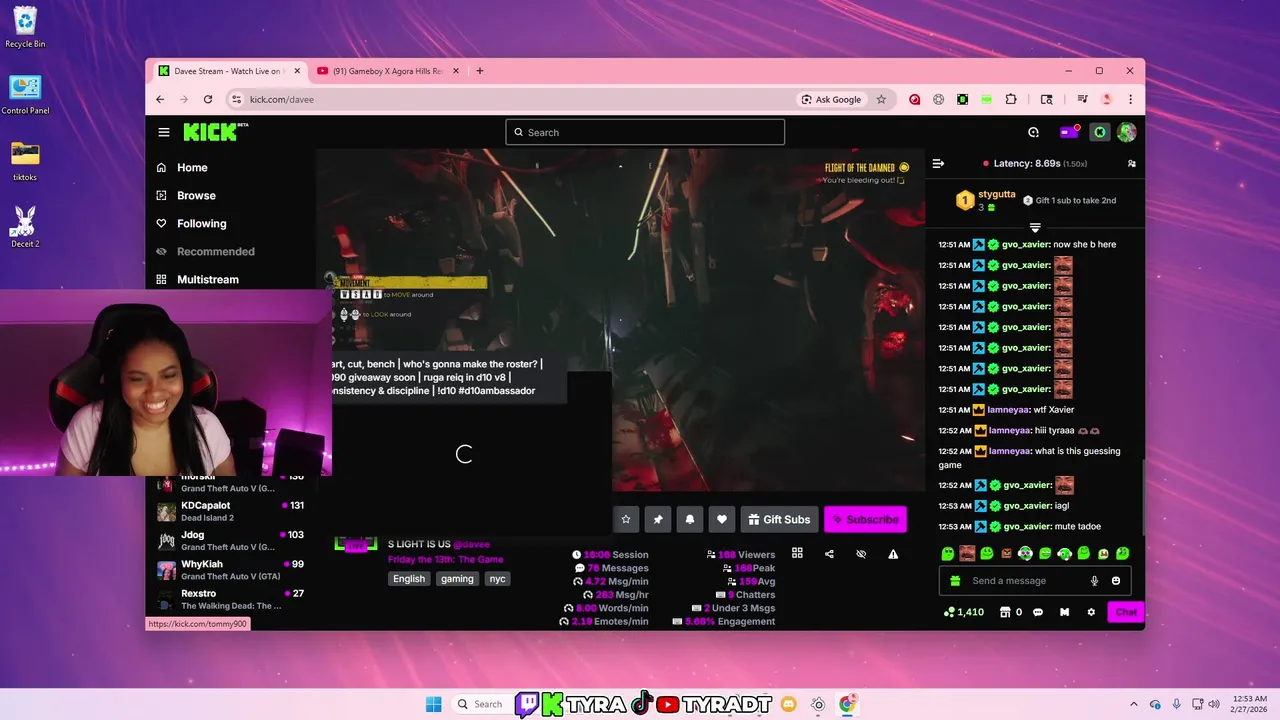Click the magenta Chat send button
The width and height of the screenshot is (1280, 720).
click(1125, 612)
